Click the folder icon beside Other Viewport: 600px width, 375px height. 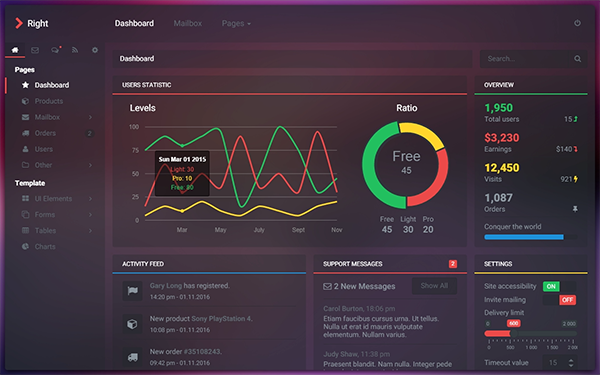(x=25, y=165)
